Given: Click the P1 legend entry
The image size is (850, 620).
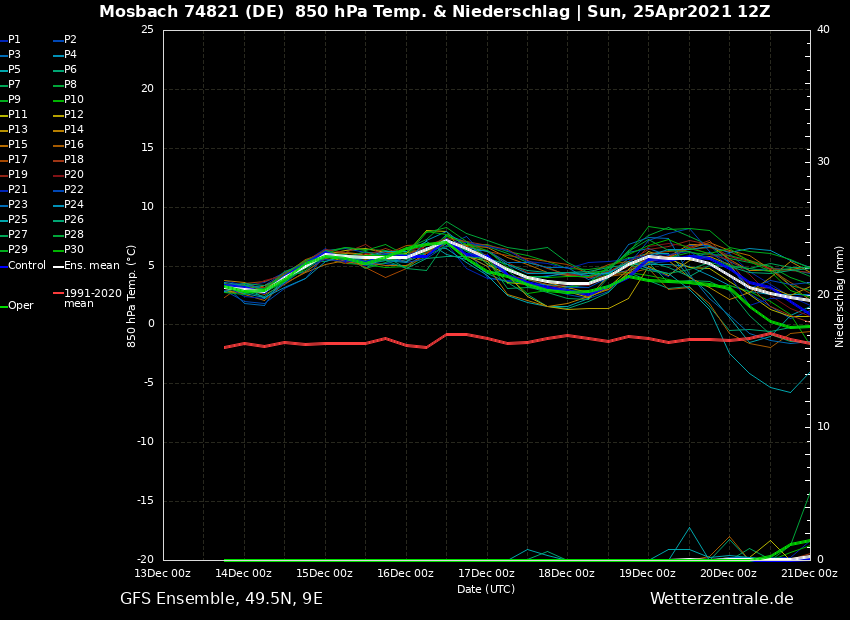Looking at the screenshot, I should coord(14,40).
